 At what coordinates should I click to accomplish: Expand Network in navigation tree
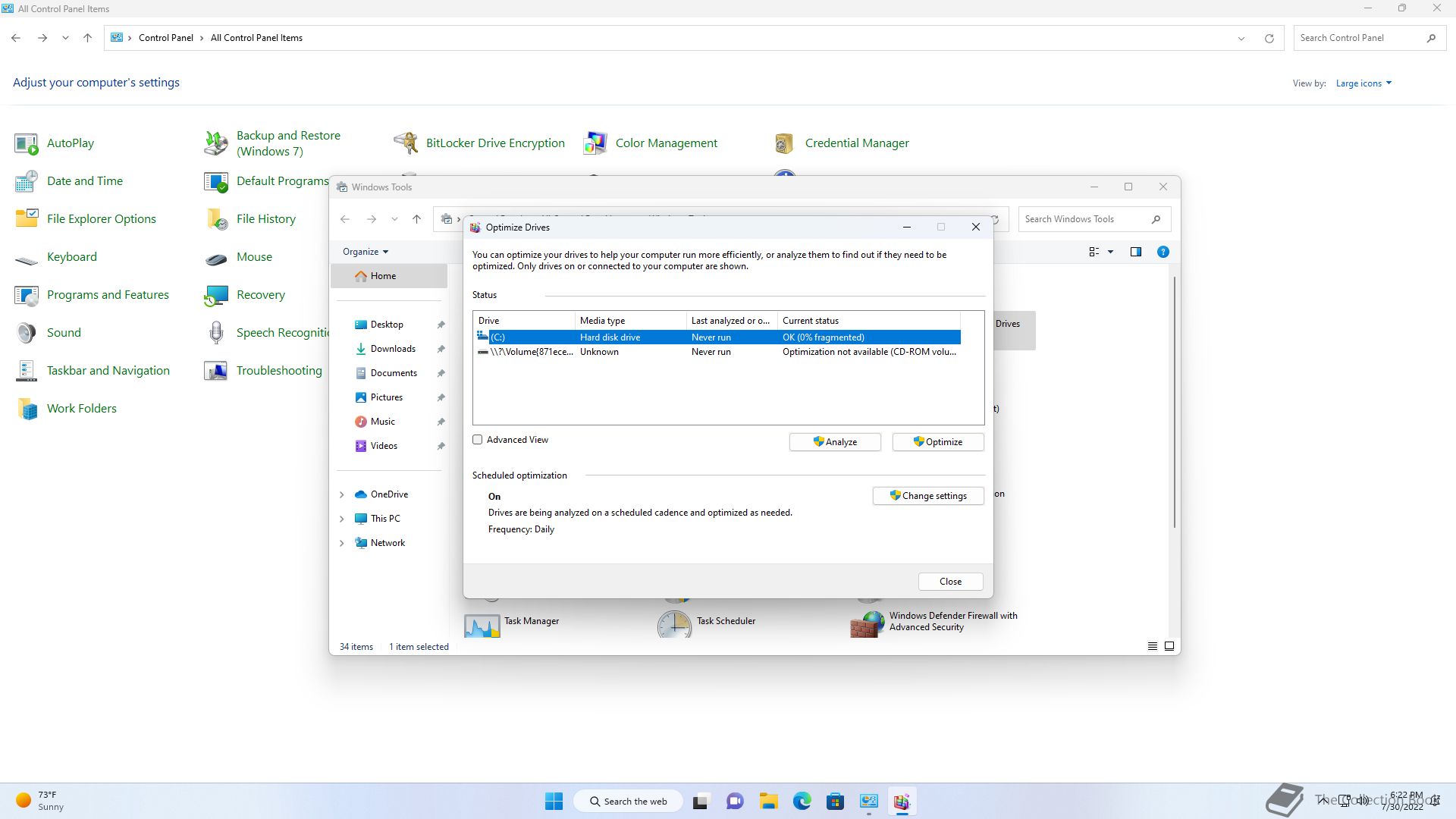coord(341,543)
